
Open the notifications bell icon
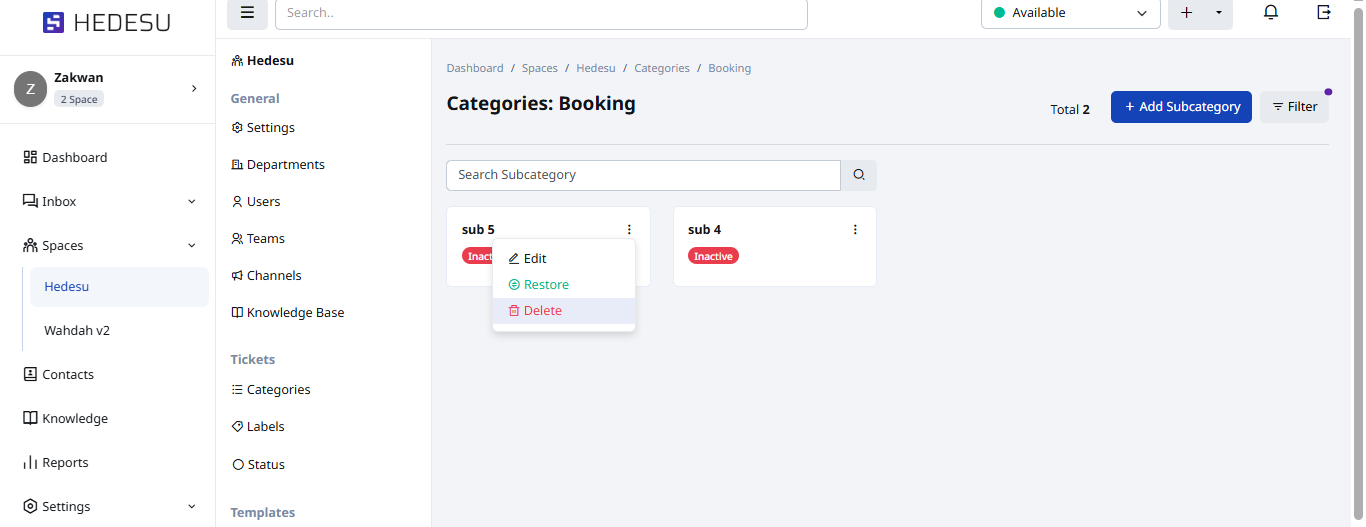pos(1271,13)
